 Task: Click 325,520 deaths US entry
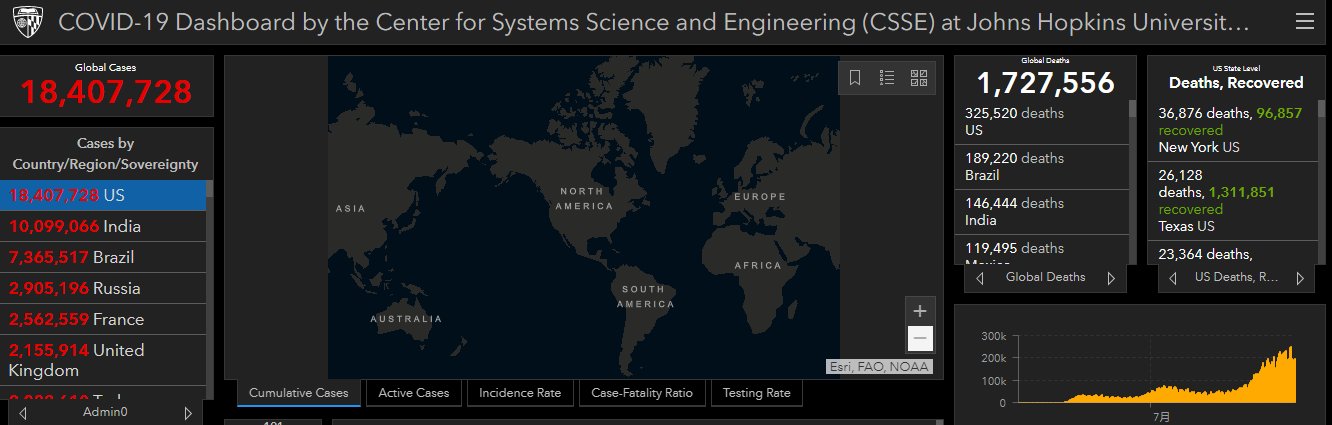pyautogui.click(x=1042, y=122)
